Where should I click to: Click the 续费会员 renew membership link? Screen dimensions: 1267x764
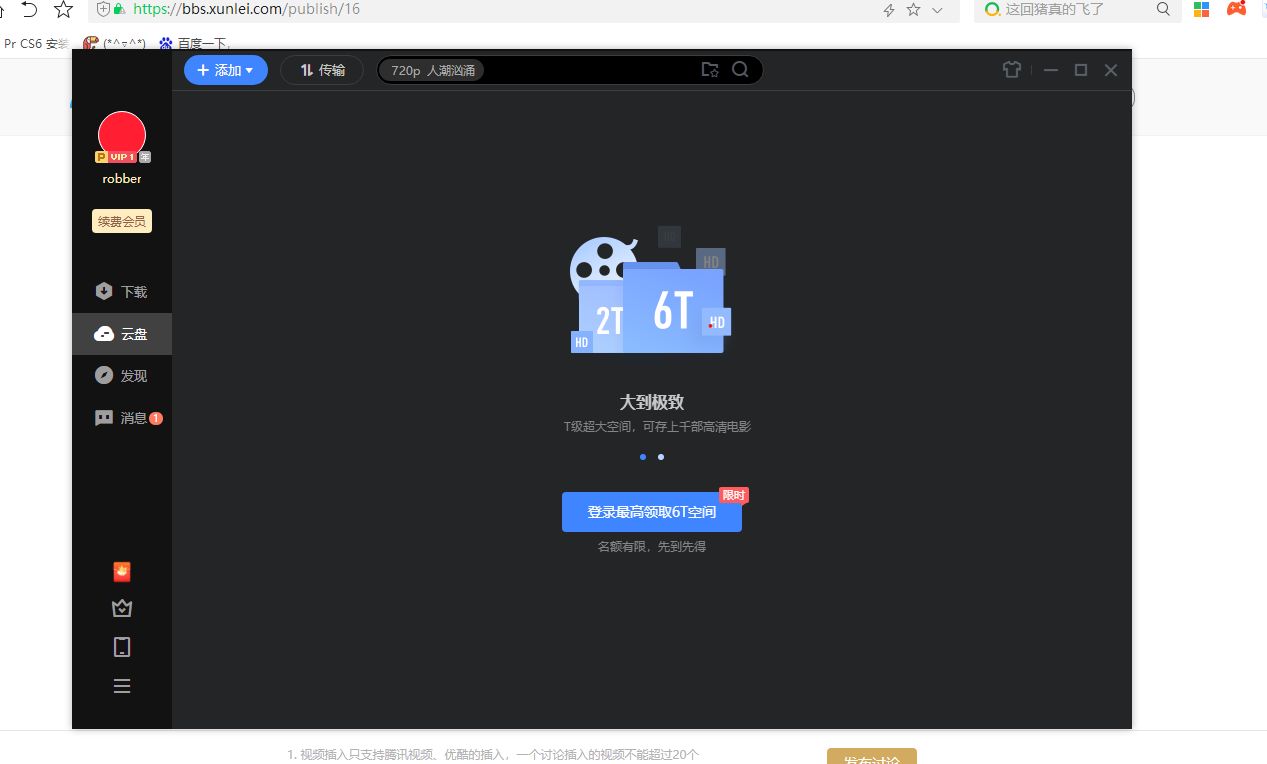(x=121, y=220)
